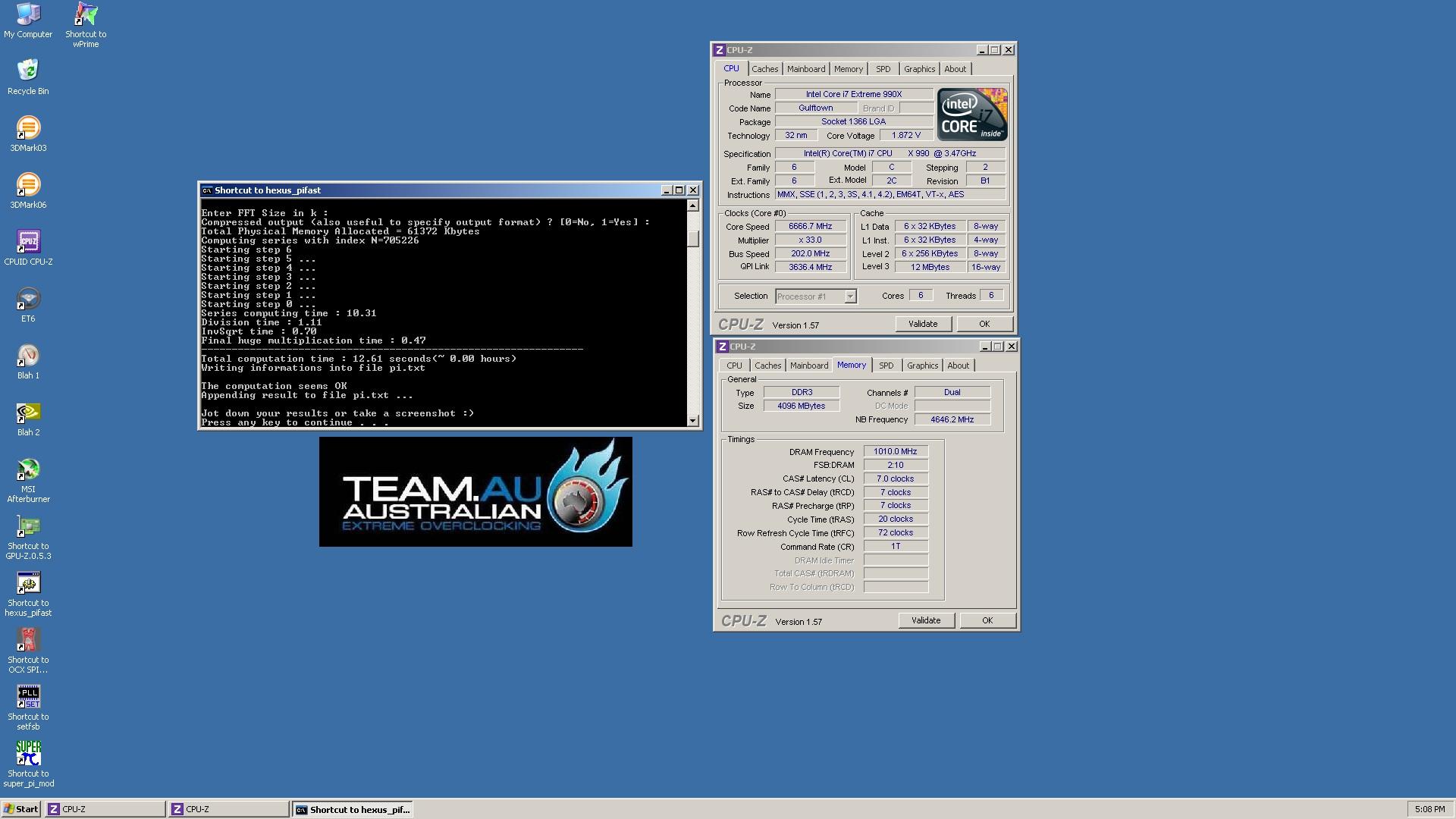Click the CPU-Z title icon in upper window
The height and width of the screenshot is (819, 1456).
pyautogui.click(x=719, y=50)
